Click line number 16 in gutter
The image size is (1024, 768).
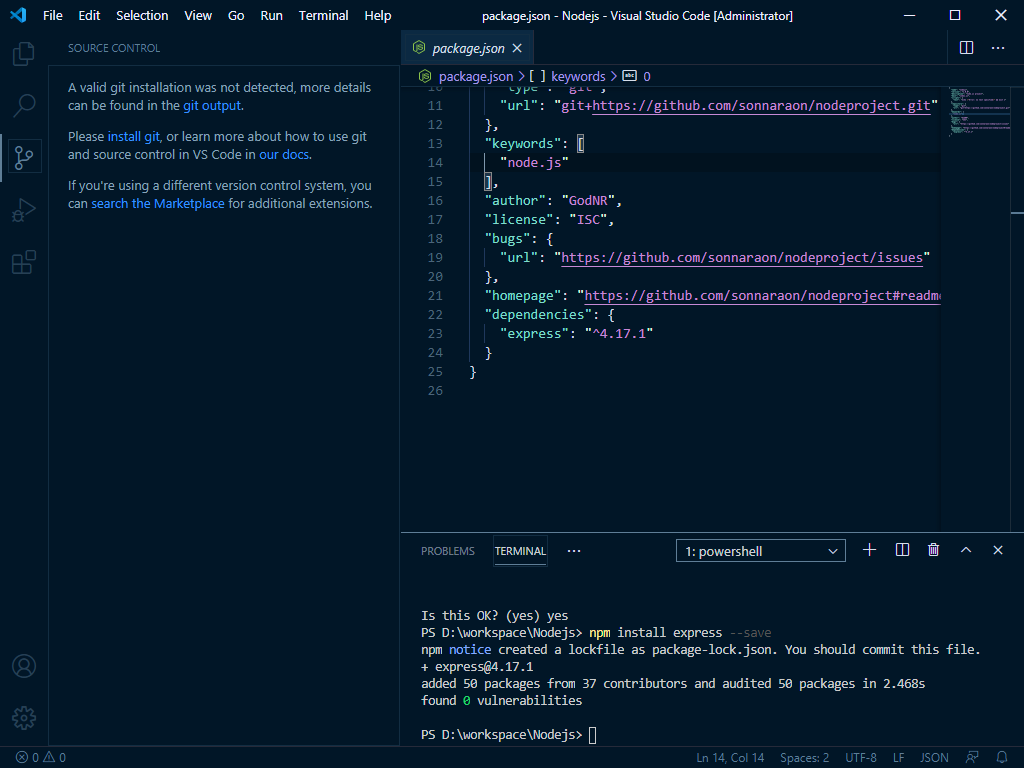[x=435, y=200]
